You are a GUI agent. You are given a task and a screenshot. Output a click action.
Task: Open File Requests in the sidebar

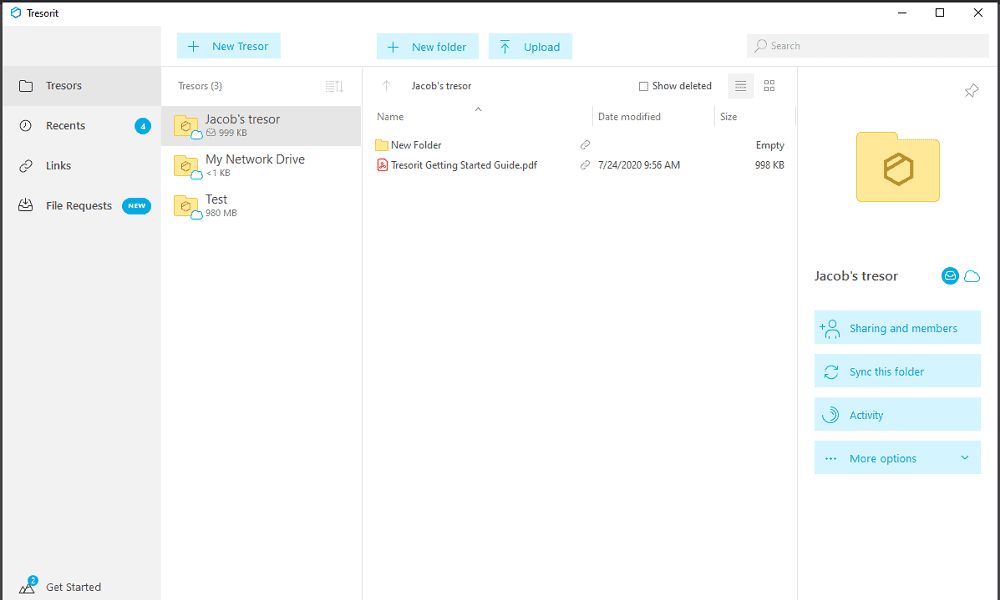[x=82, y=206]
